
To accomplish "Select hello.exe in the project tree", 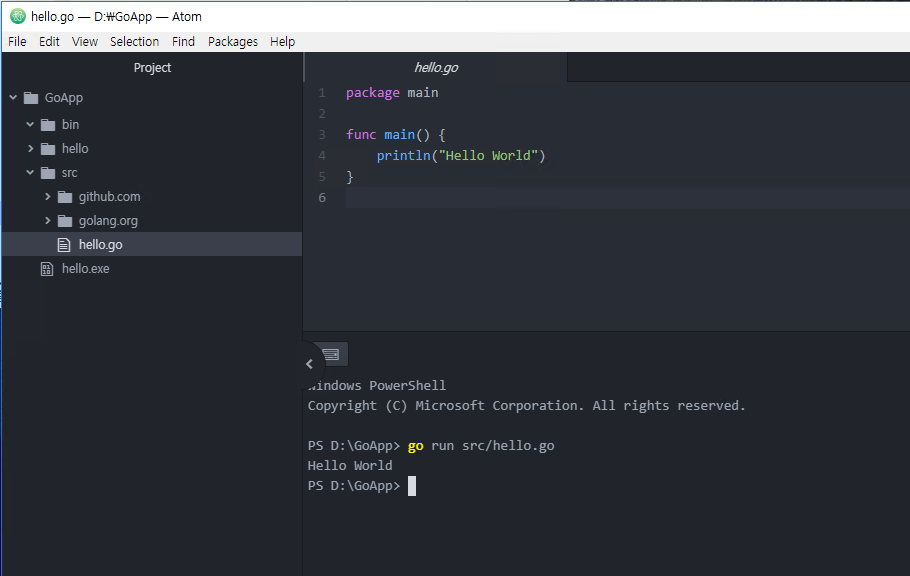I will [85, 269].
